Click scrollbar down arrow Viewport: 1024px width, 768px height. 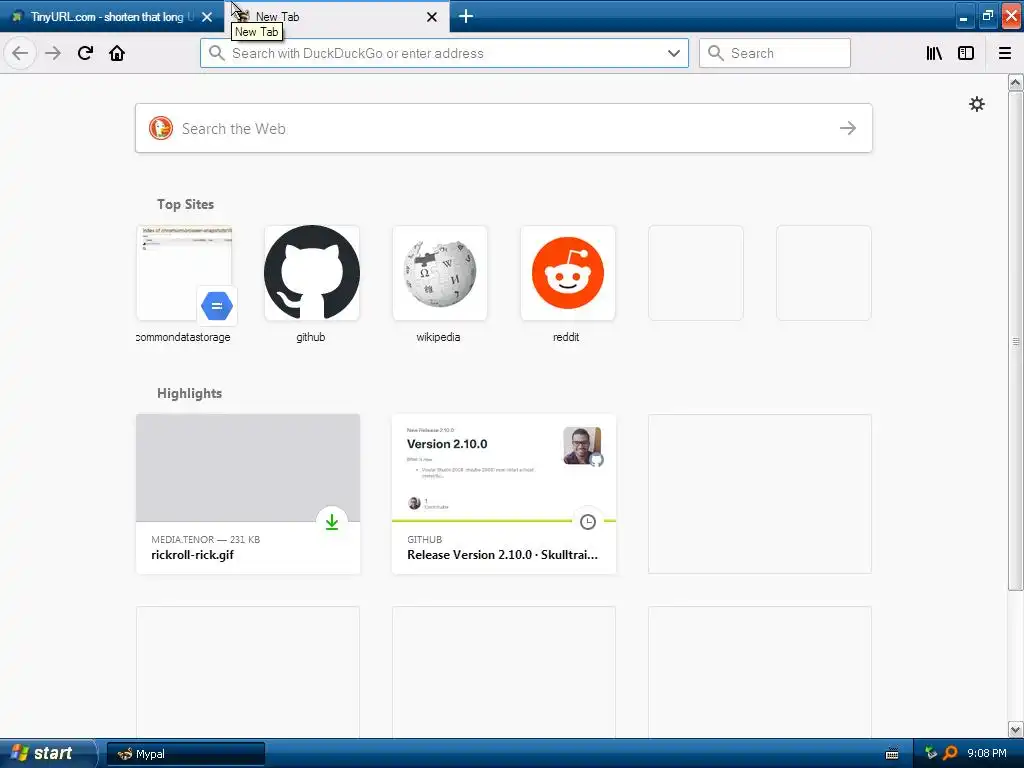click(x=1015, y=729)
